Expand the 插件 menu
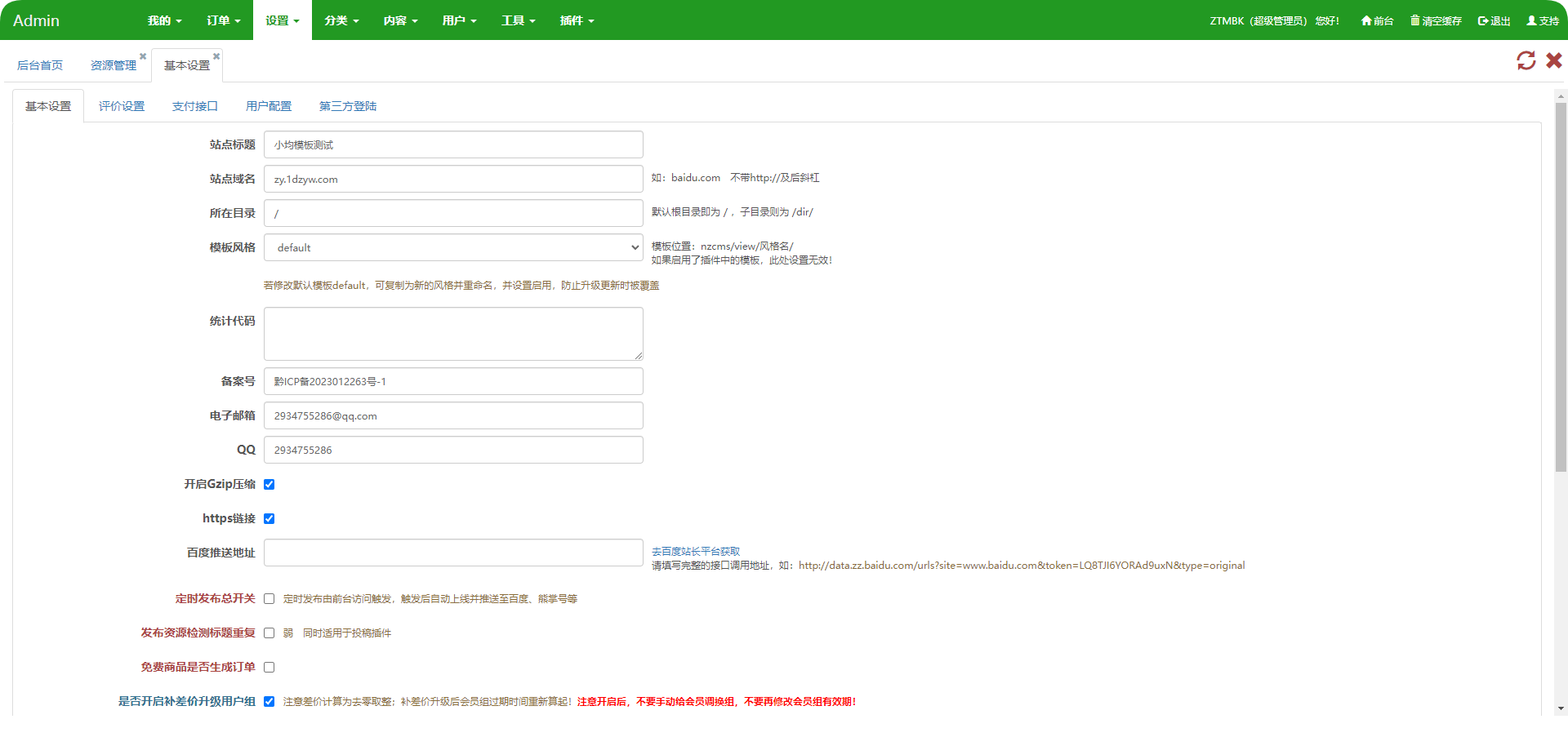 point(577,20)
